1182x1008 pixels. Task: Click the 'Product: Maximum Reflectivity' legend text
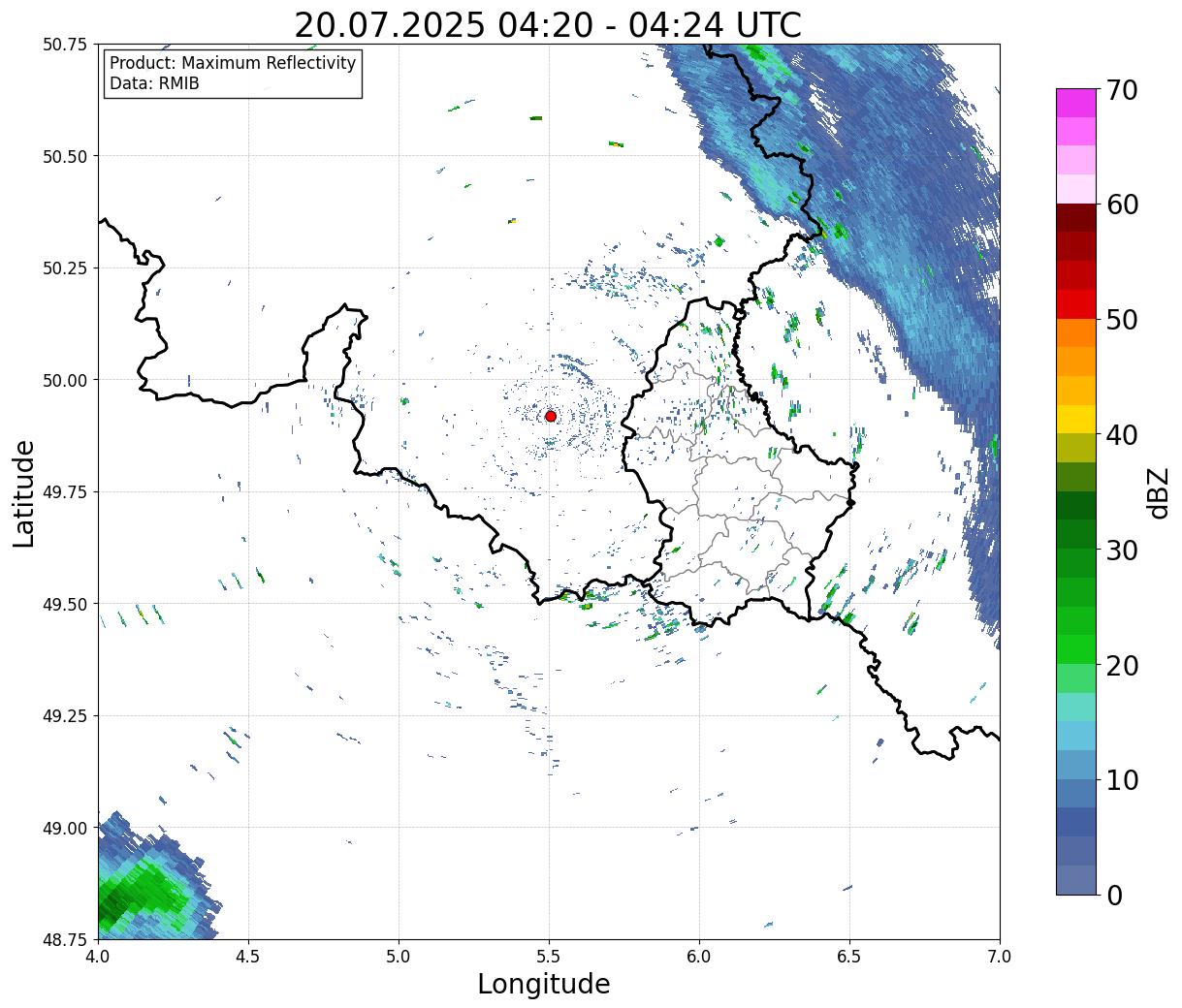[233, 63]
